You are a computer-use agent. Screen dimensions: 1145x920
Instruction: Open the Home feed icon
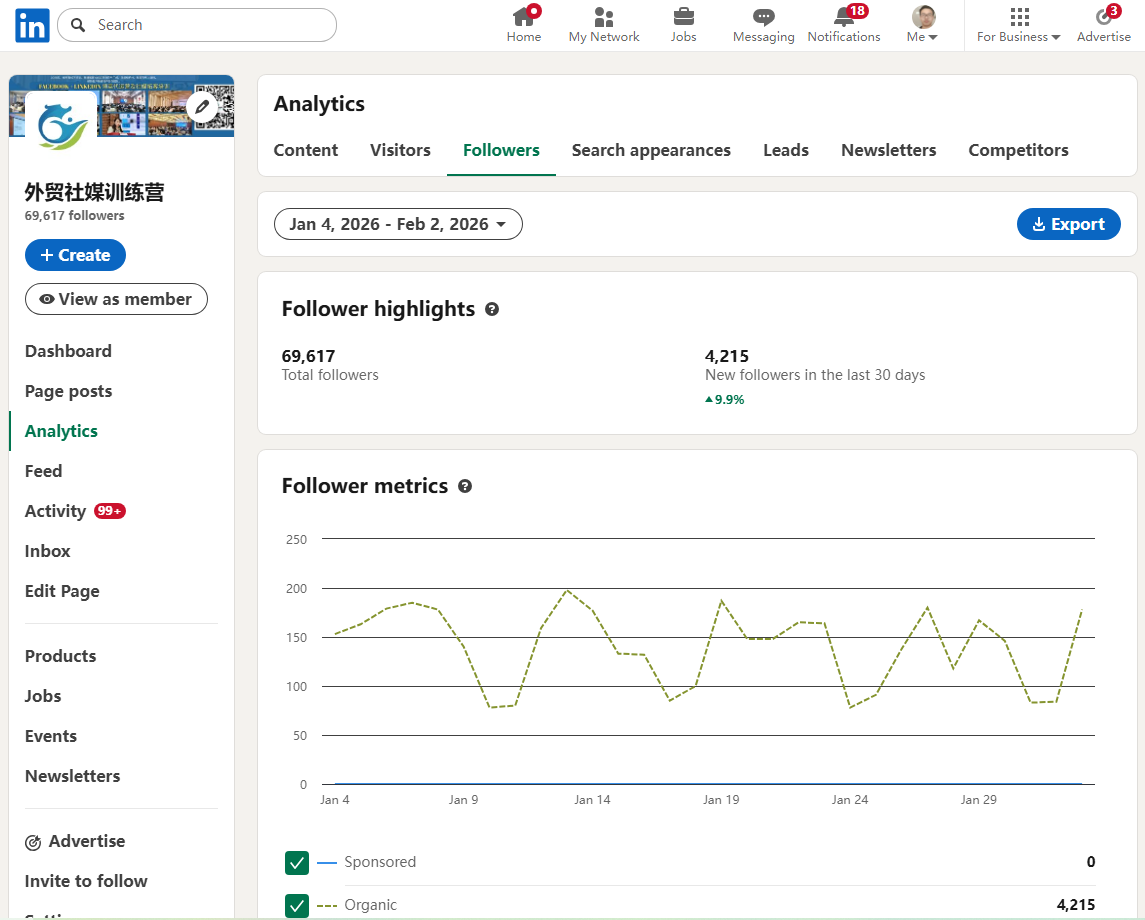click(x=523, y=17)
